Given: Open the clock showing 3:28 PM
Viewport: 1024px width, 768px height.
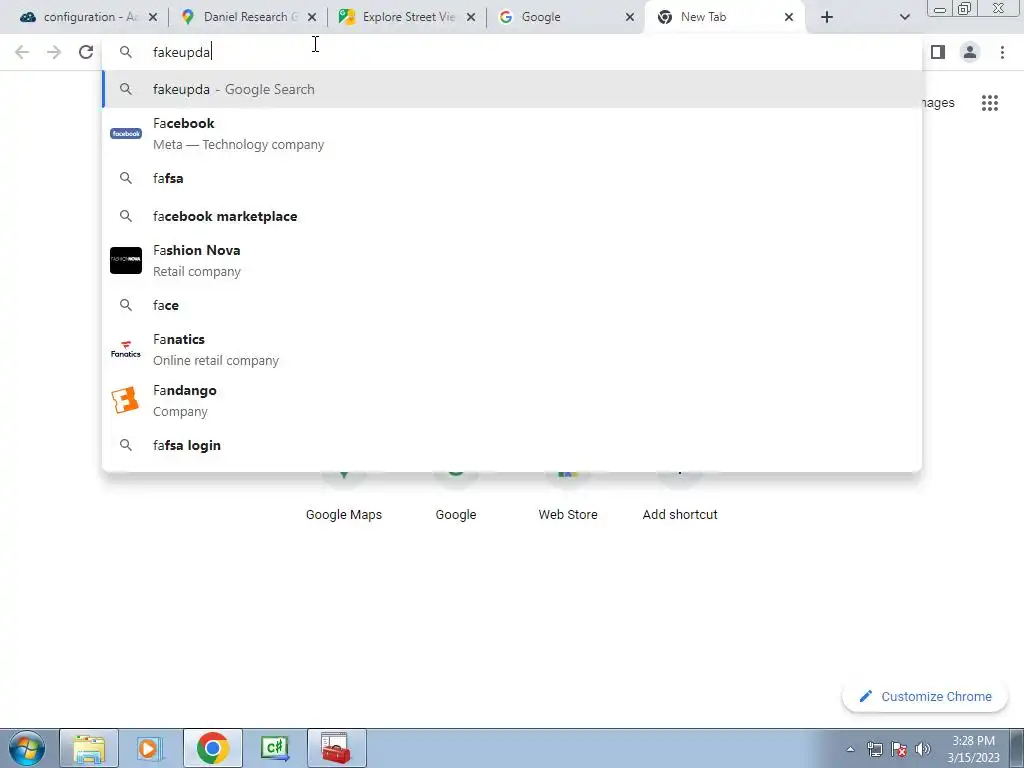Looking at the screenshot, I should [x=973, y=749].
